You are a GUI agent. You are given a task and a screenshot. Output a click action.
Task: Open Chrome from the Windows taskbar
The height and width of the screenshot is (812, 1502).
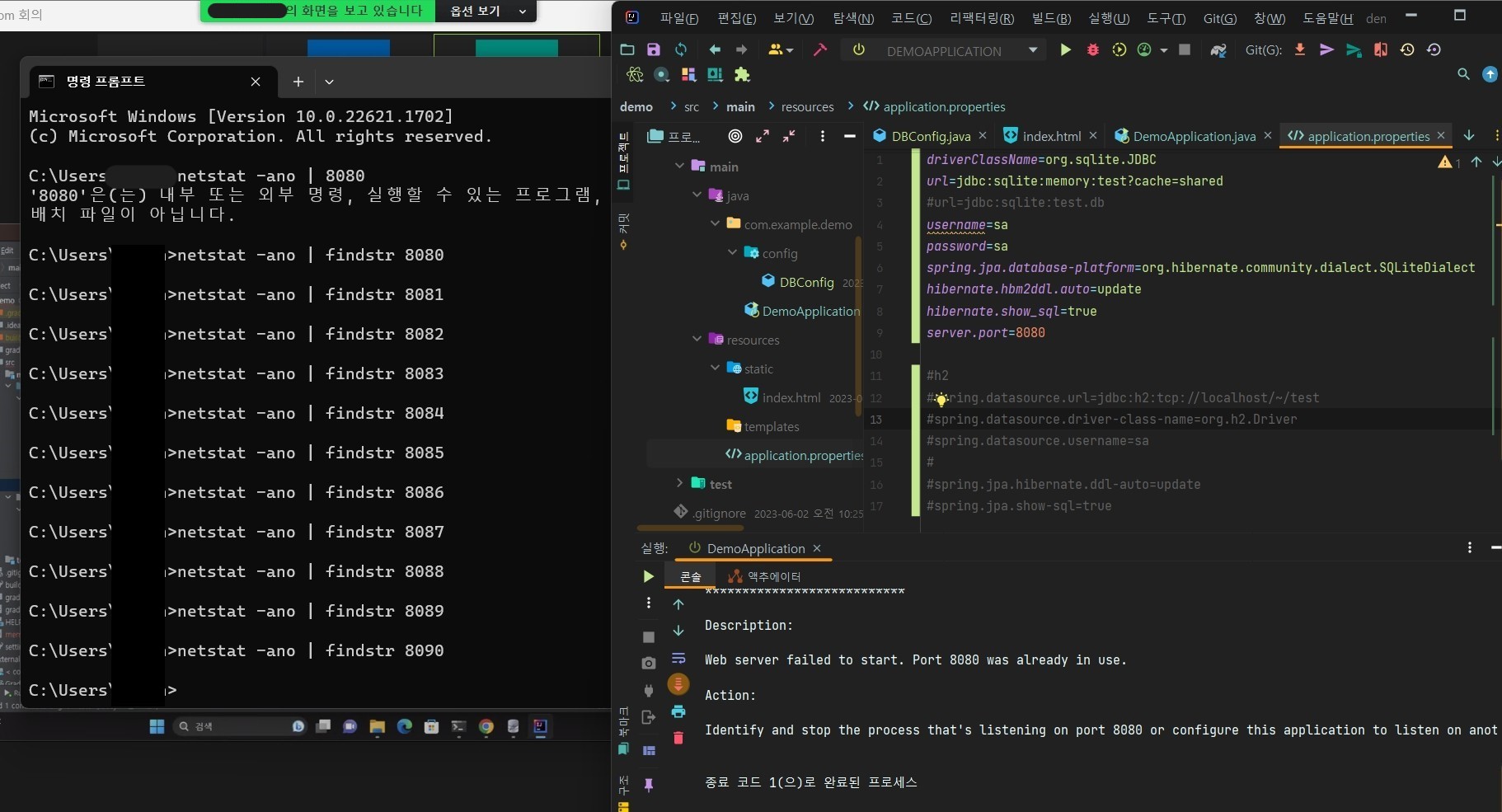[x=486, y=726]
